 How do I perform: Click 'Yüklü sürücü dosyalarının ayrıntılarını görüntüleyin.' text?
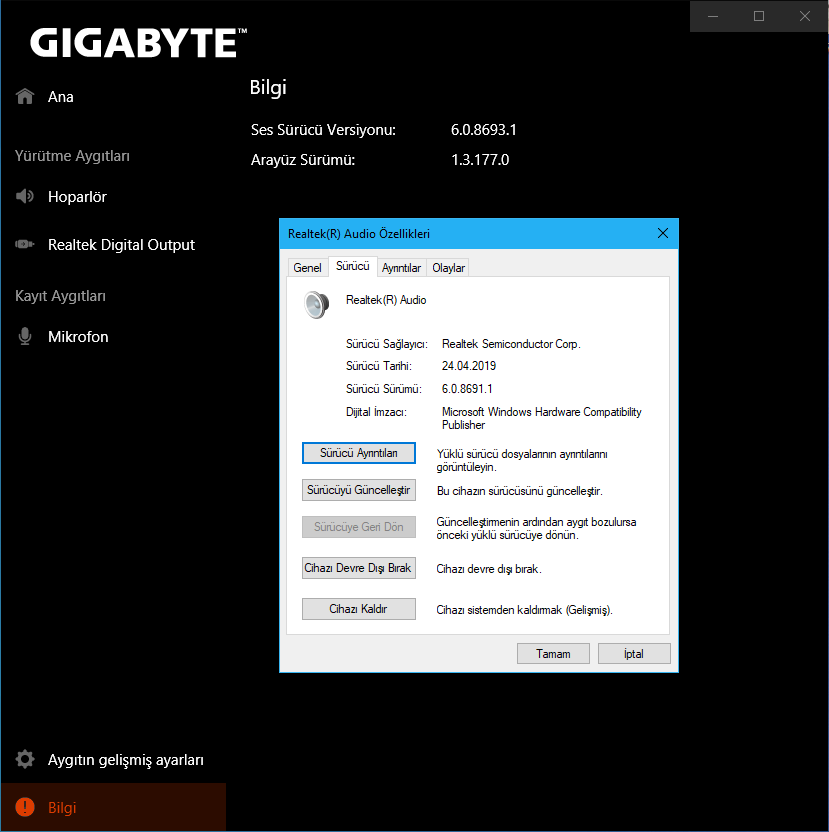[522, 461]
